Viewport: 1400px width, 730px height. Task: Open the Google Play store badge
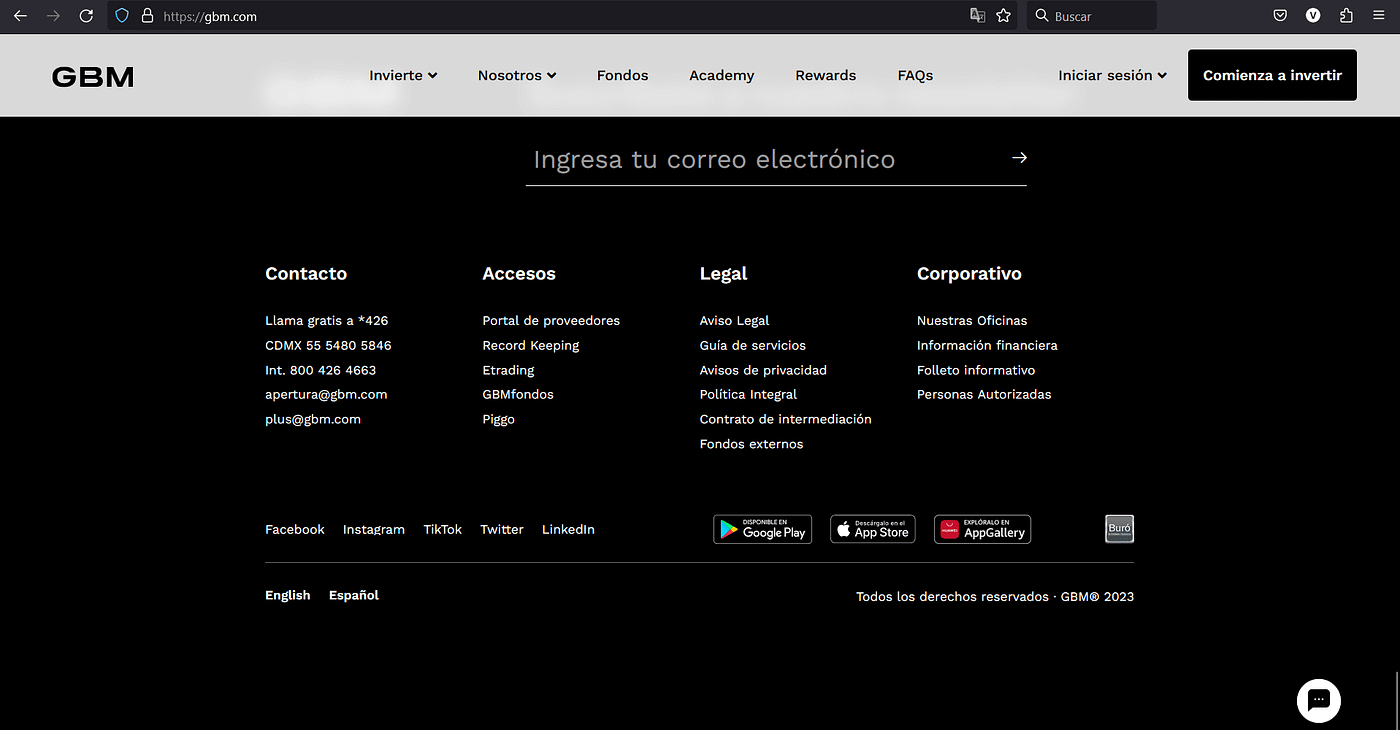(762, 529)
